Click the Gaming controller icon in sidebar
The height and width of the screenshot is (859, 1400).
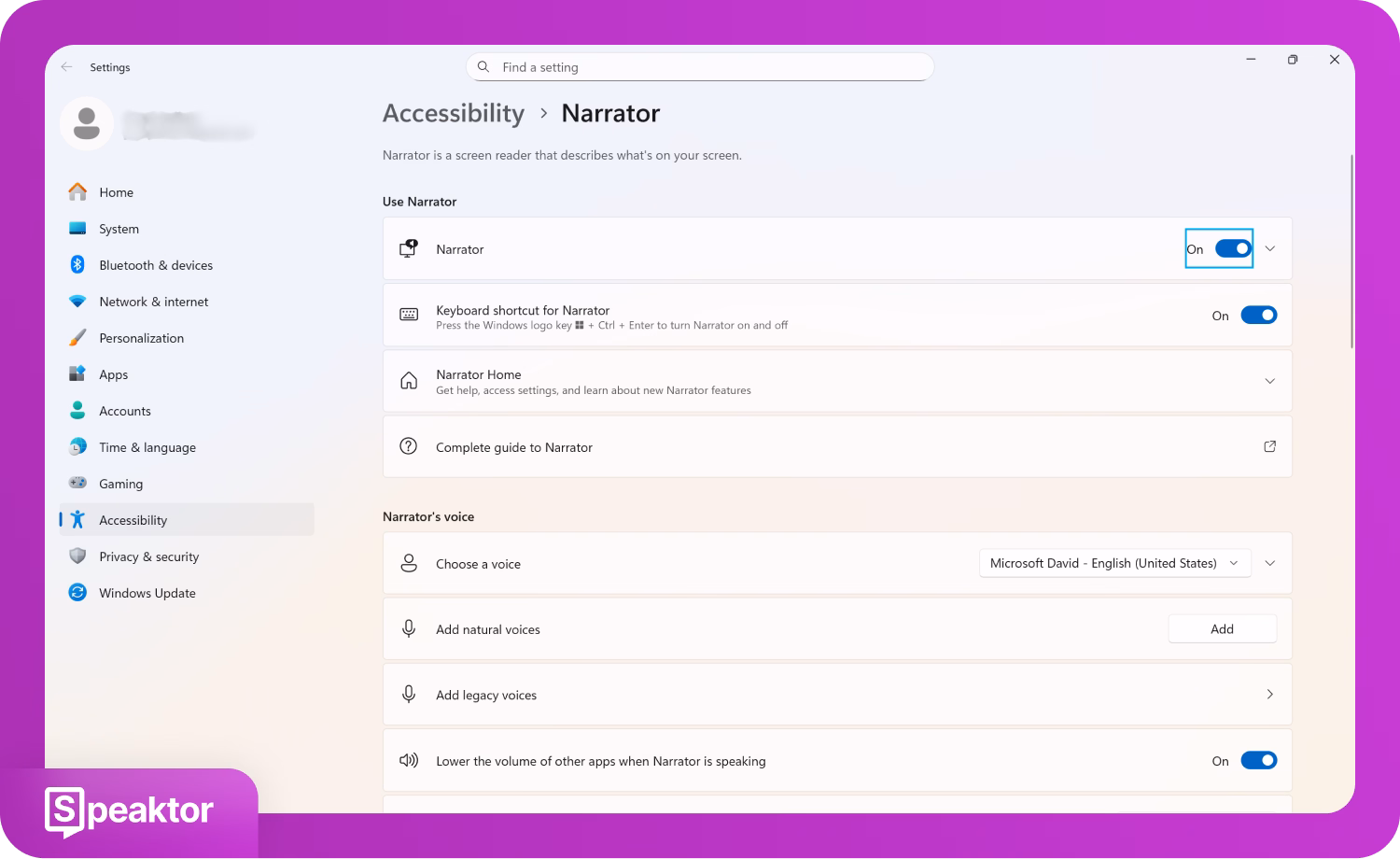(77, 484)
